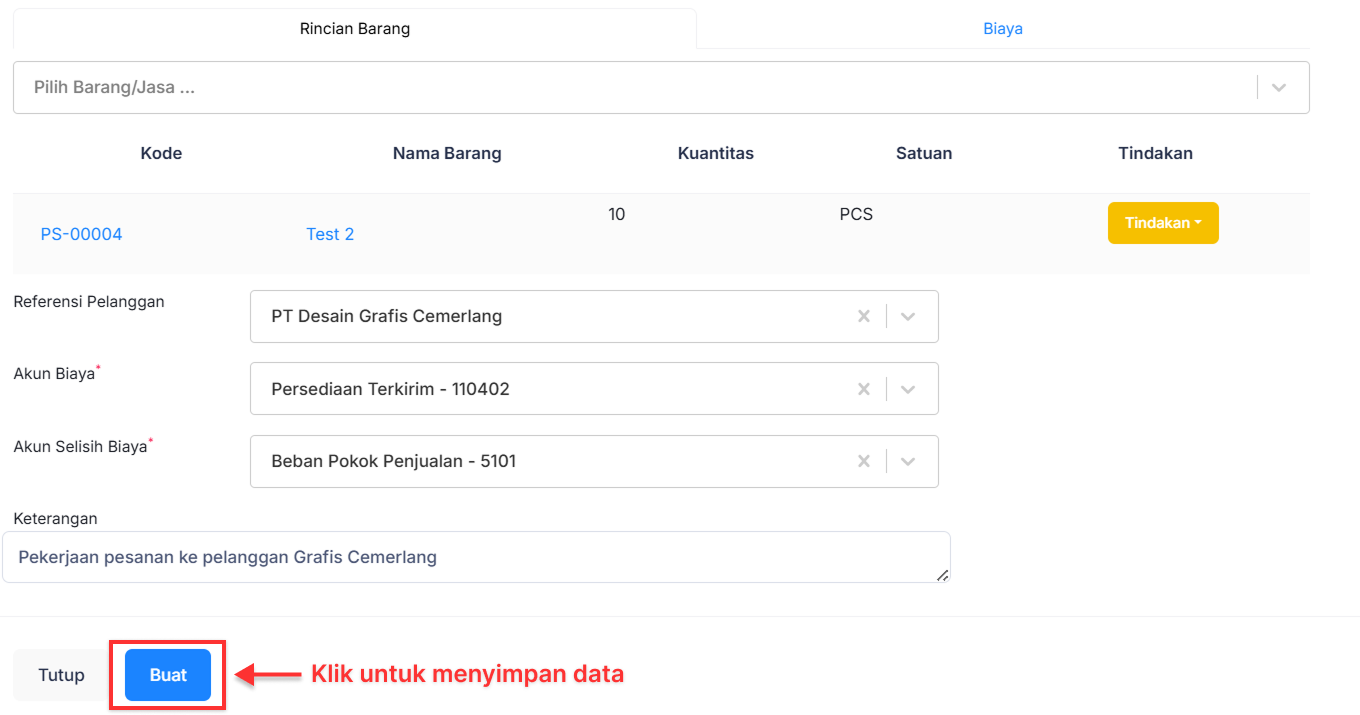
Task: Open the Referensi Pelanggan dropdown arrow
Action: point(908,315)
